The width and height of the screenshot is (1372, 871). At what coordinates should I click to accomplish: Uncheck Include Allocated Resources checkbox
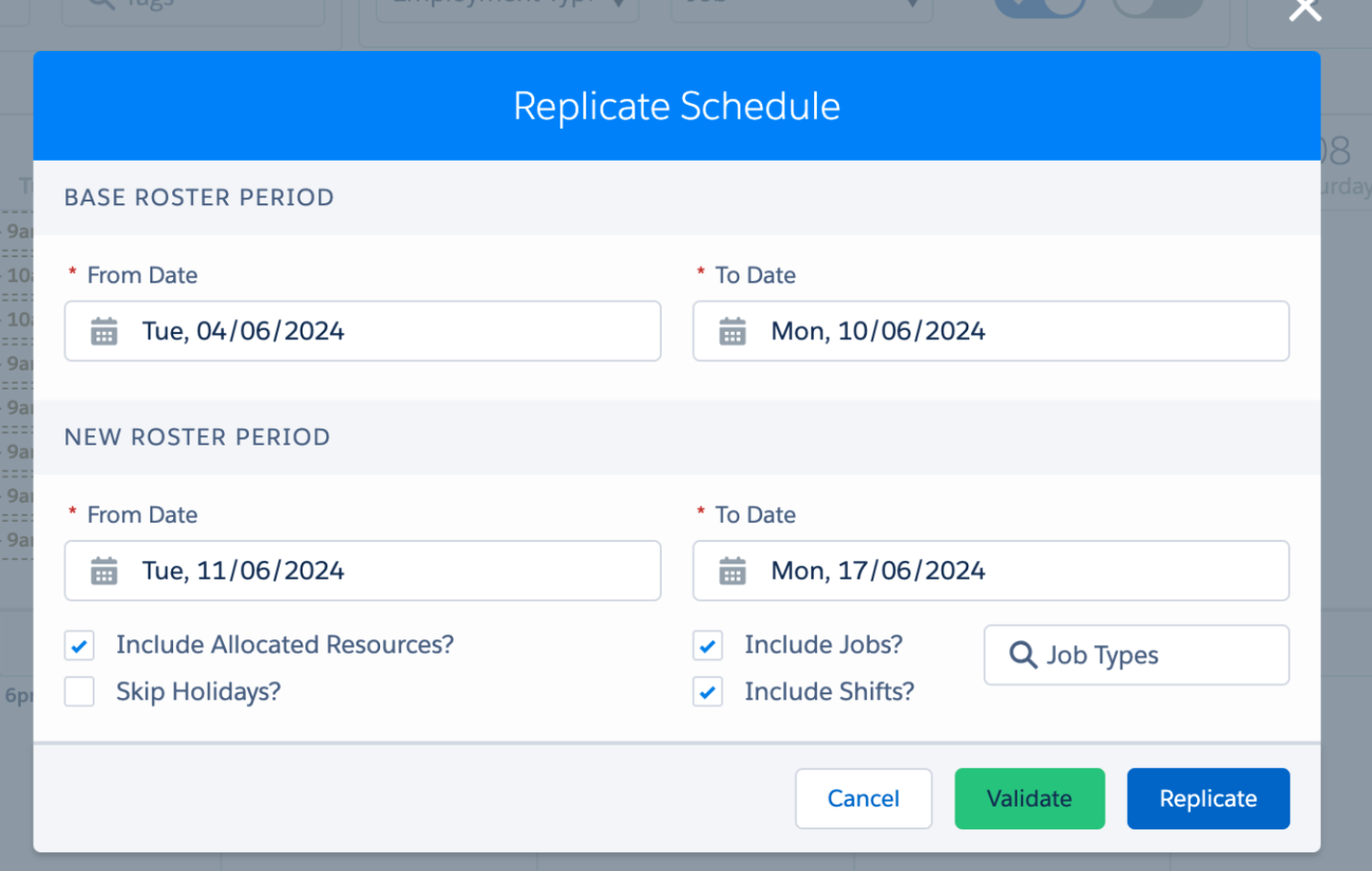[x=79, y=646]
